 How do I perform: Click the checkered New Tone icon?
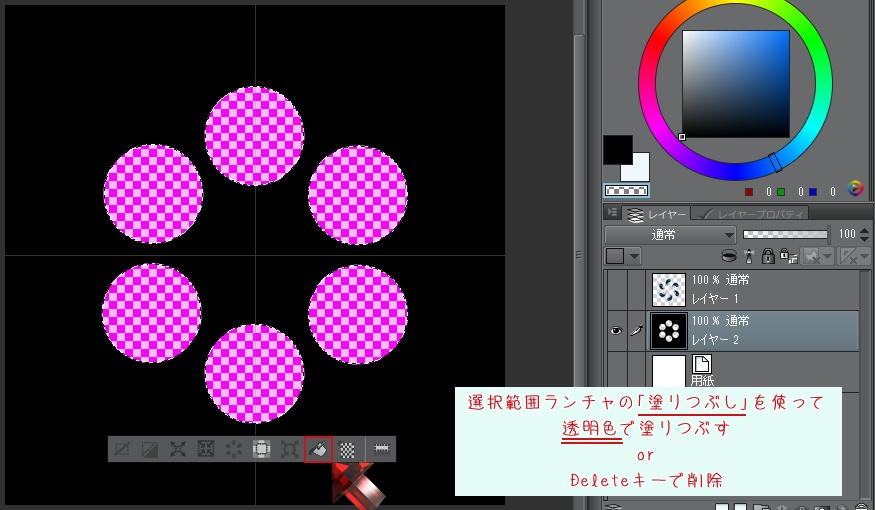click(x=347, y=449)
